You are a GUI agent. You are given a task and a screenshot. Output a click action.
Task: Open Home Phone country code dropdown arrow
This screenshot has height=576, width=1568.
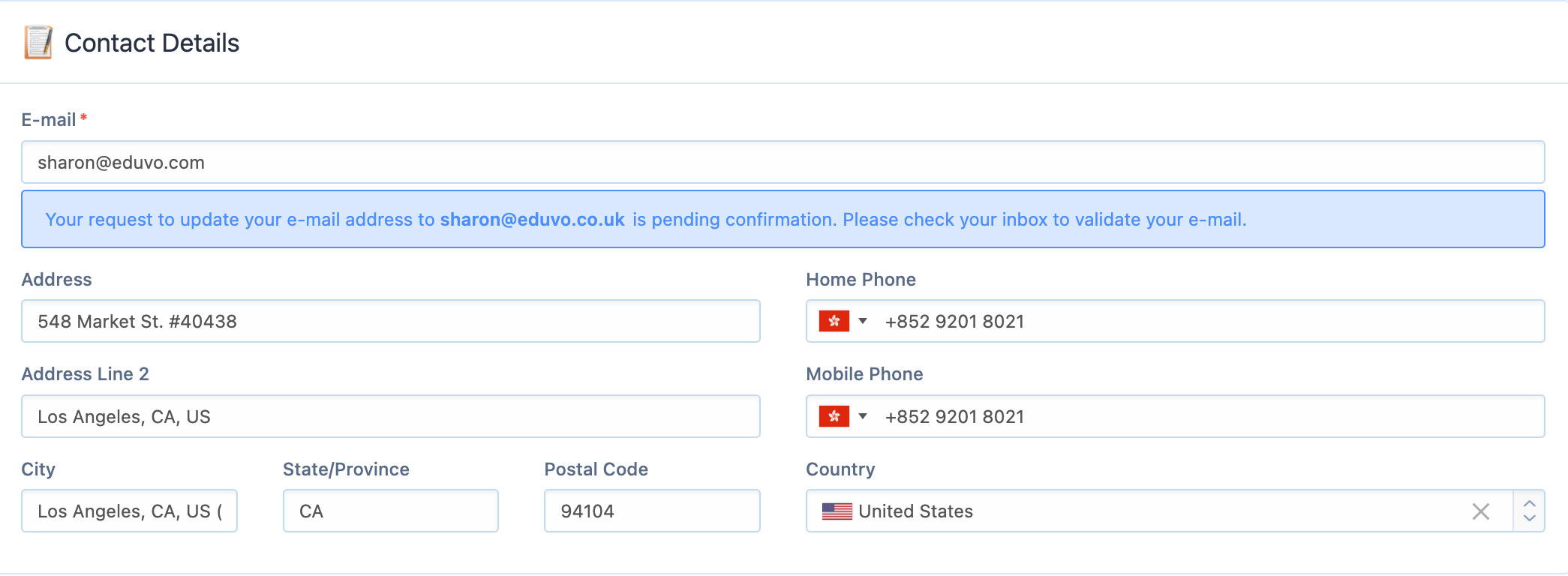pyautogui.click(x=863, y=321)
